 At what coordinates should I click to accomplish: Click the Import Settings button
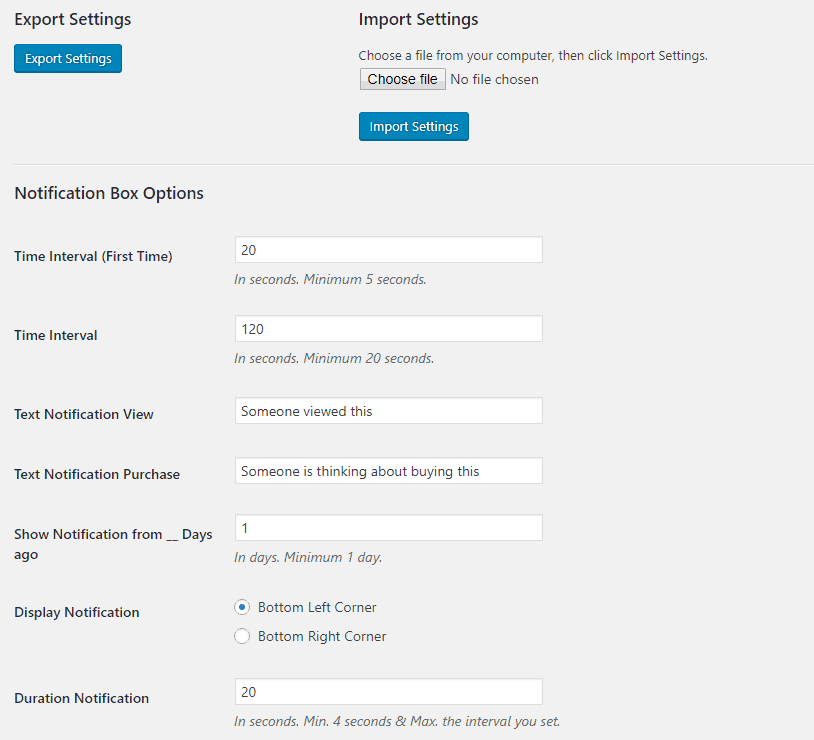pyautogui.click(x=413, y=127)
